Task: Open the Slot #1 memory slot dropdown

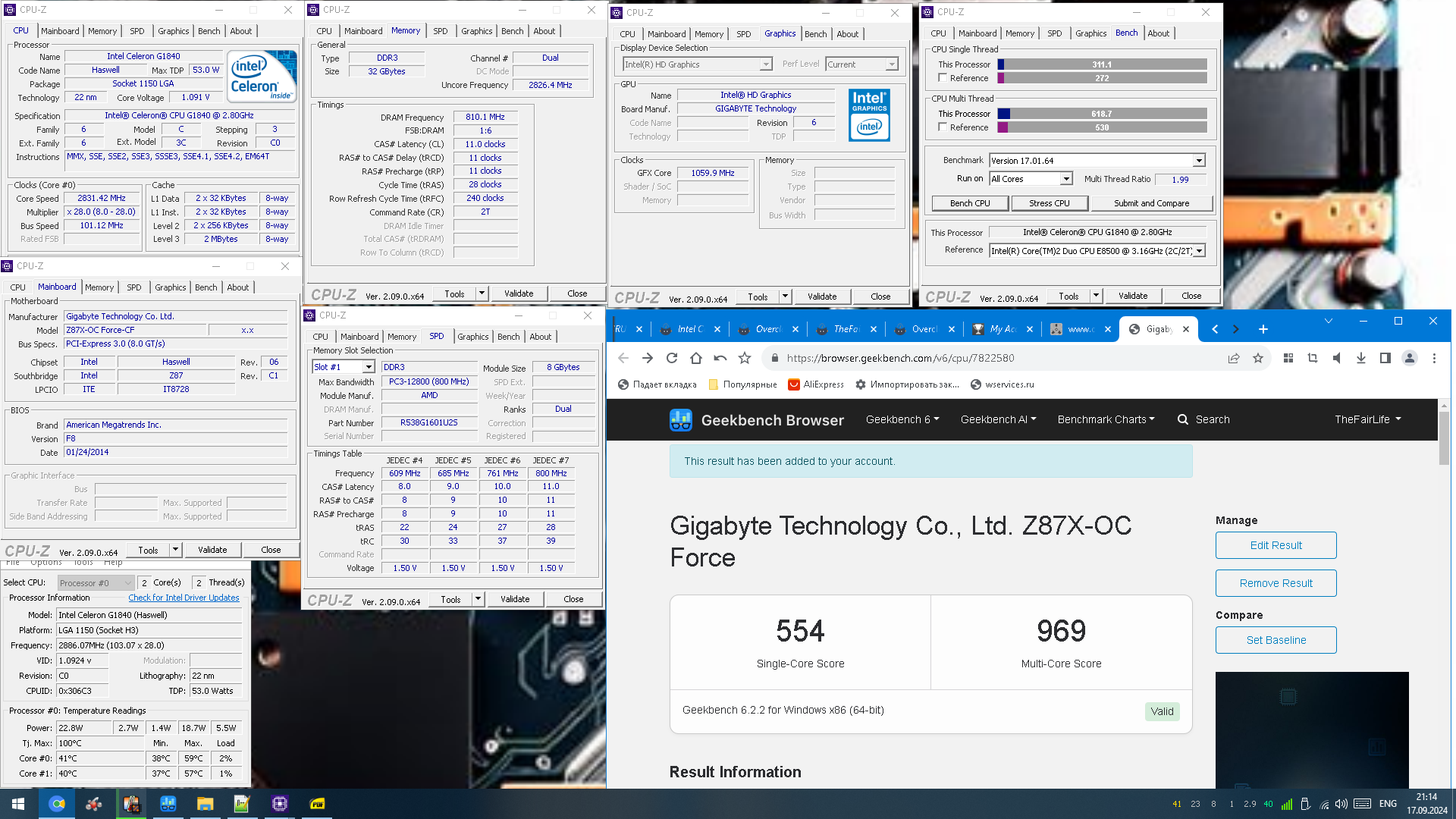Action: click(369, 367)
